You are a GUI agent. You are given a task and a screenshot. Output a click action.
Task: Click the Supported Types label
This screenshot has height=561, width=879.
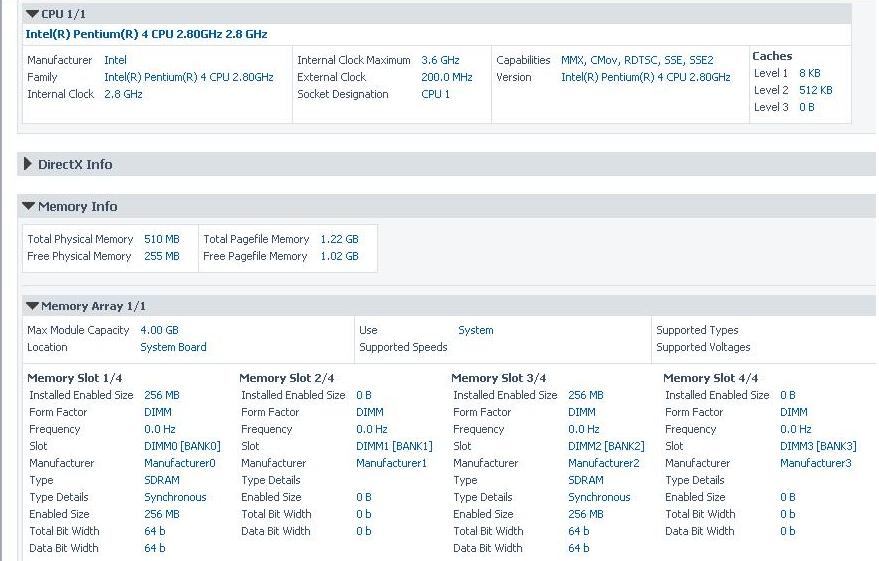697,330
